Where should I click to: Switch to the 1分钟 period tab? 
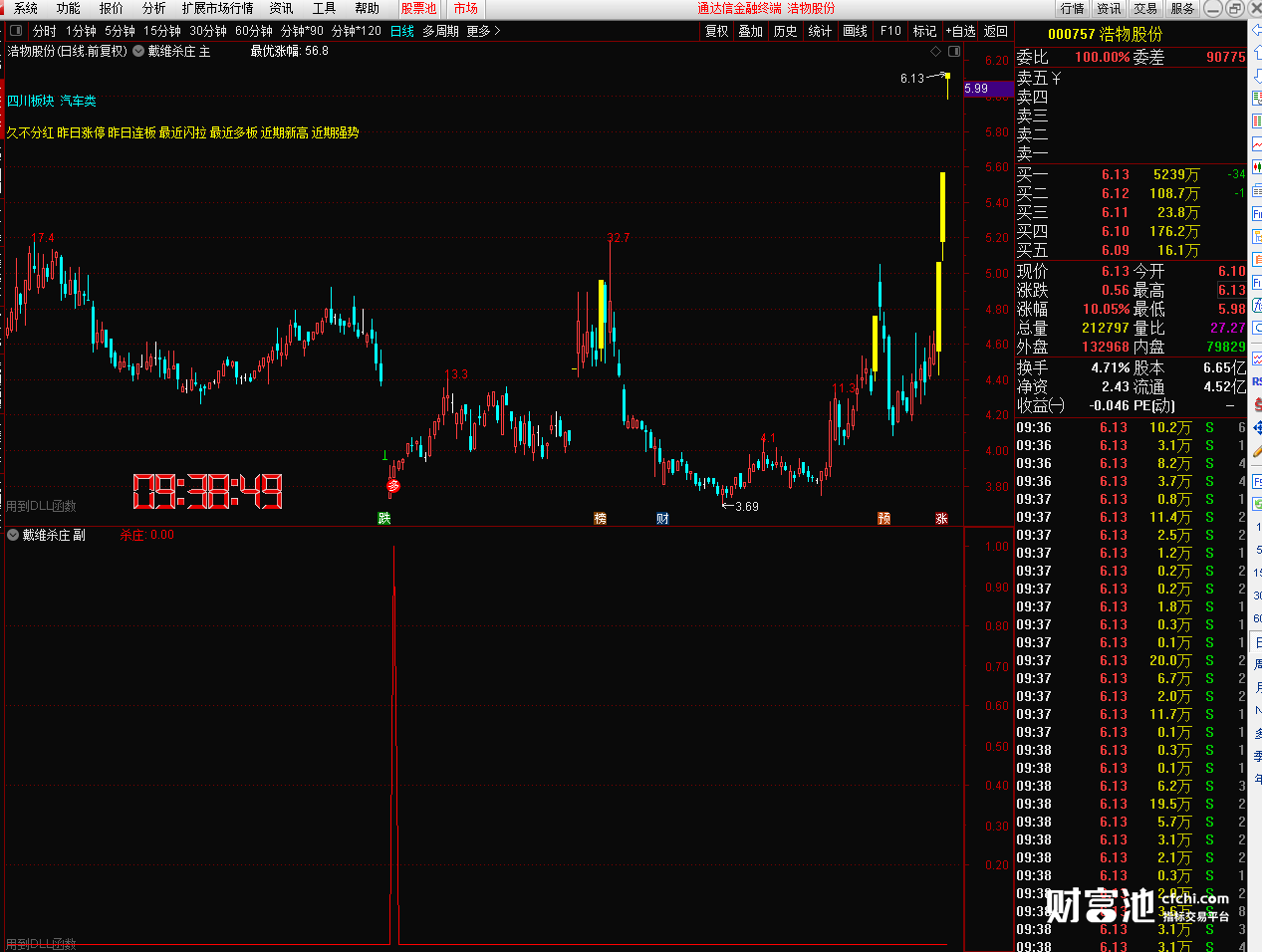[81, 31]
